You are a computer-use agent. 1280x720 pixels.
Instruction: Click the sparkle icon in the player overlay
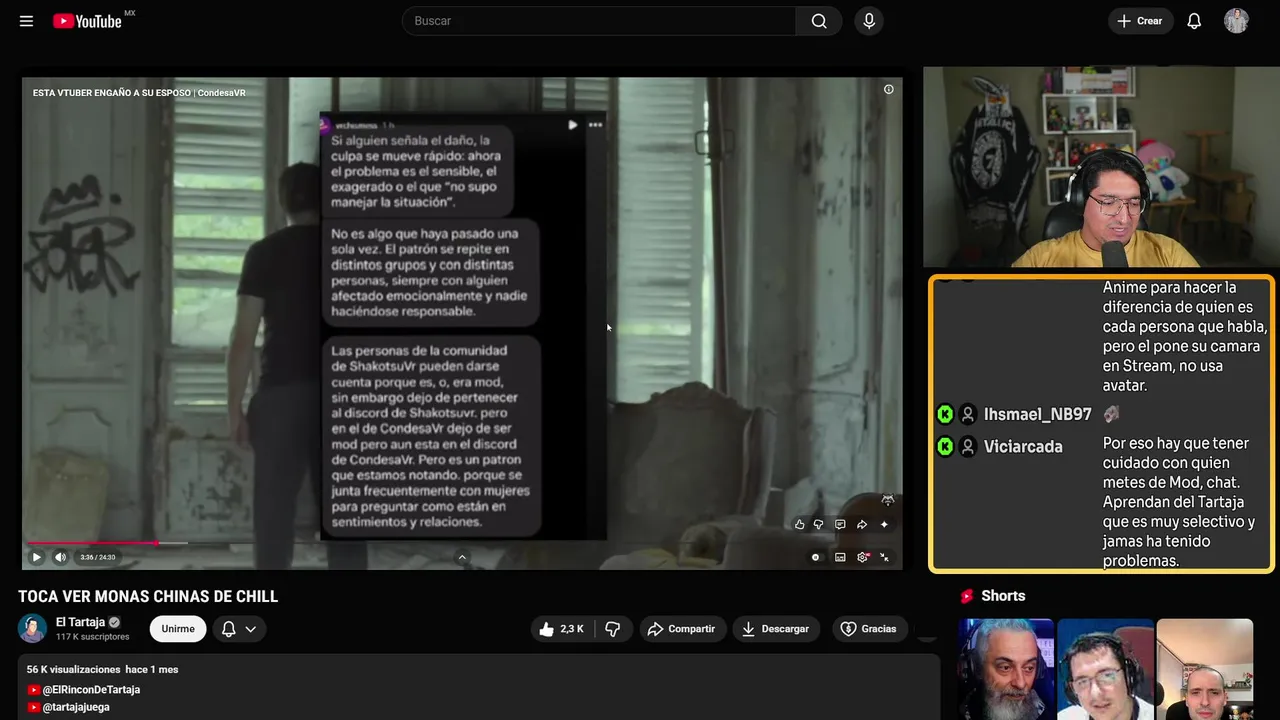(x=884, y=524)
